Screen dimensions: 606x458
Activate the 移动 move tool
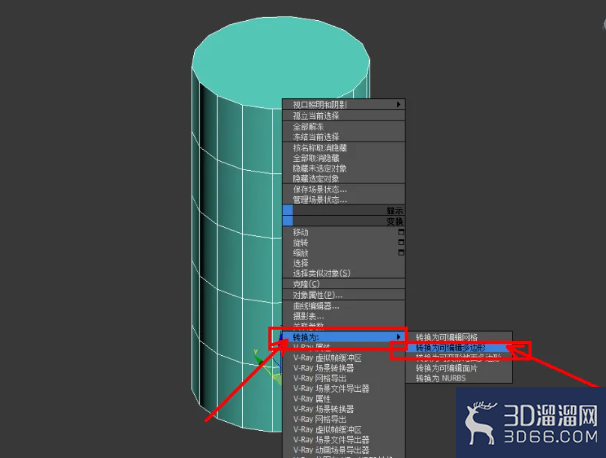301,232
